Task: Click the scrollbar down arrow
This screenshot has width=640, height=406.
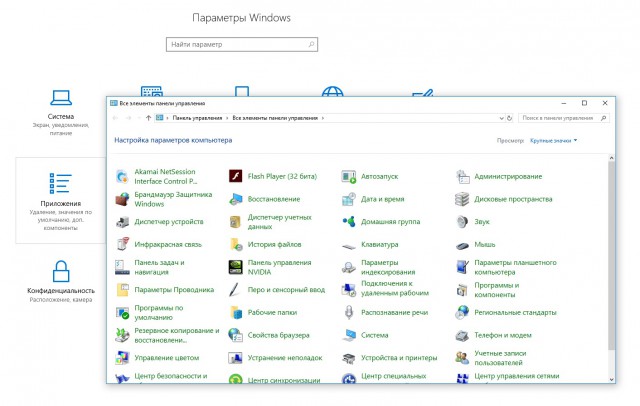Action: coord(611,379)
